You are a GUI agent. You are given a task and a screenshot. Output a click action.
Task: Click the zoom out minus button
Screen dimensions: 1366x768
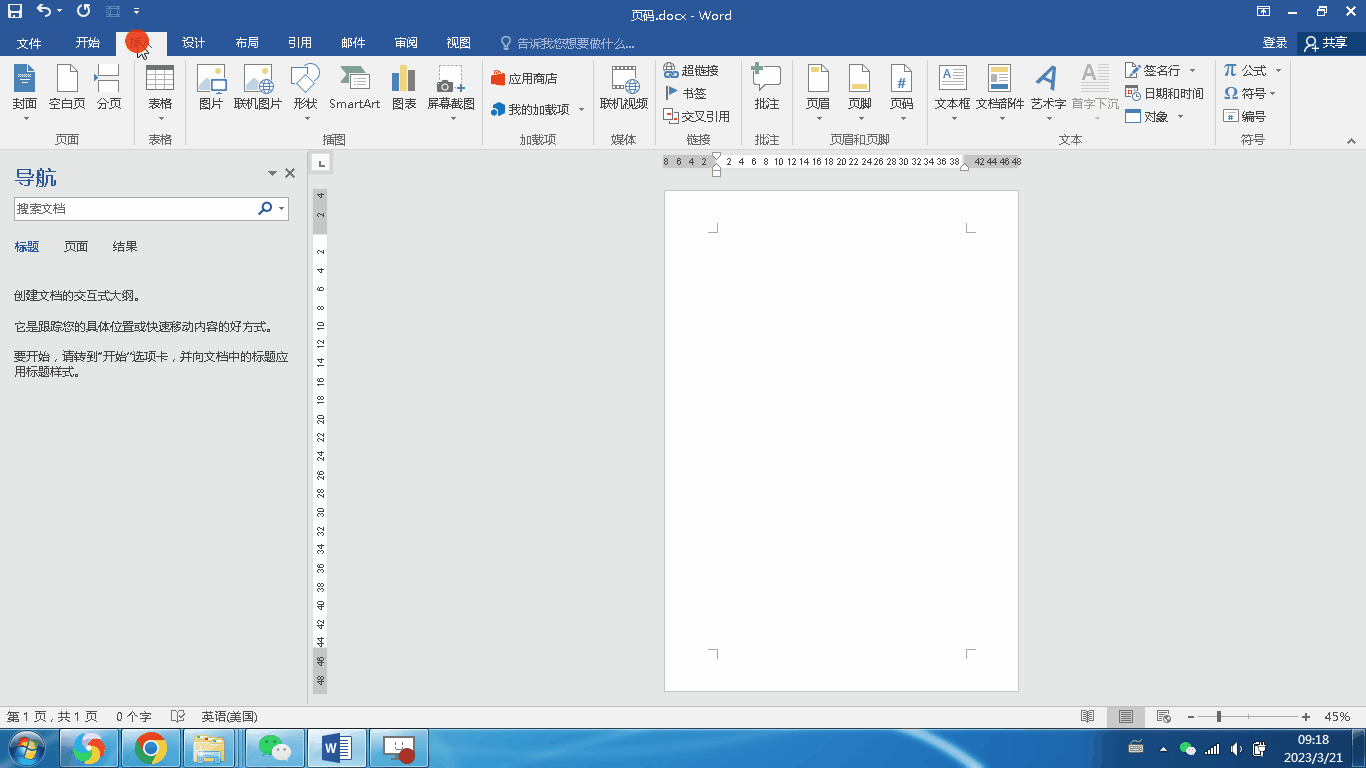tap(1189, 717)
